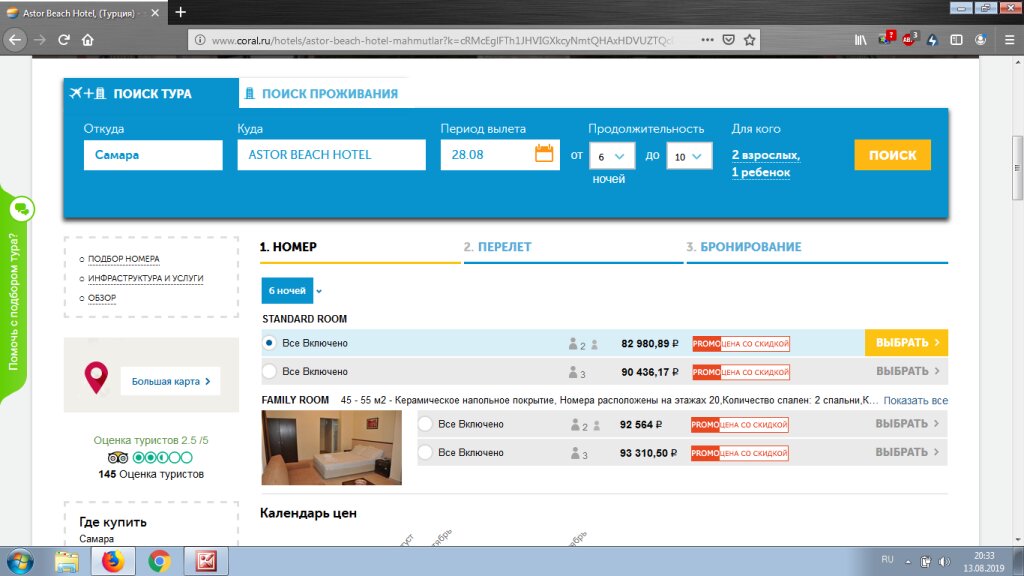Image resolution: width=1024 pixels, height=576 pixels.
Task: Click the page vertical scrollbar
Action: point(1017,168)
